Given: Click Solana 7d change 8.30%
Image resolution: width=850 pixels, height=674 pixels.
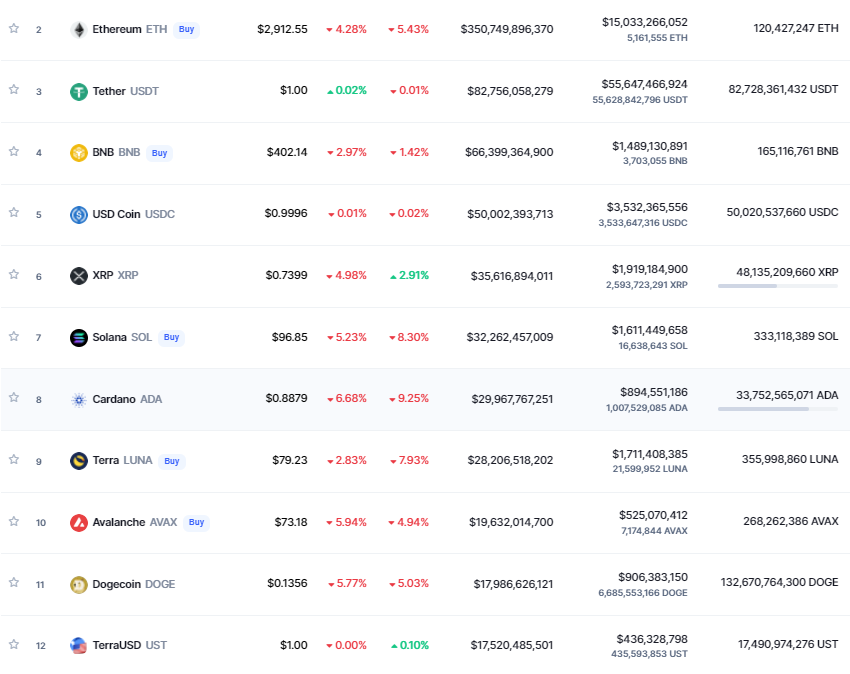Looking at the screenshot, I should pyautogui.click(x=409, y=337).
